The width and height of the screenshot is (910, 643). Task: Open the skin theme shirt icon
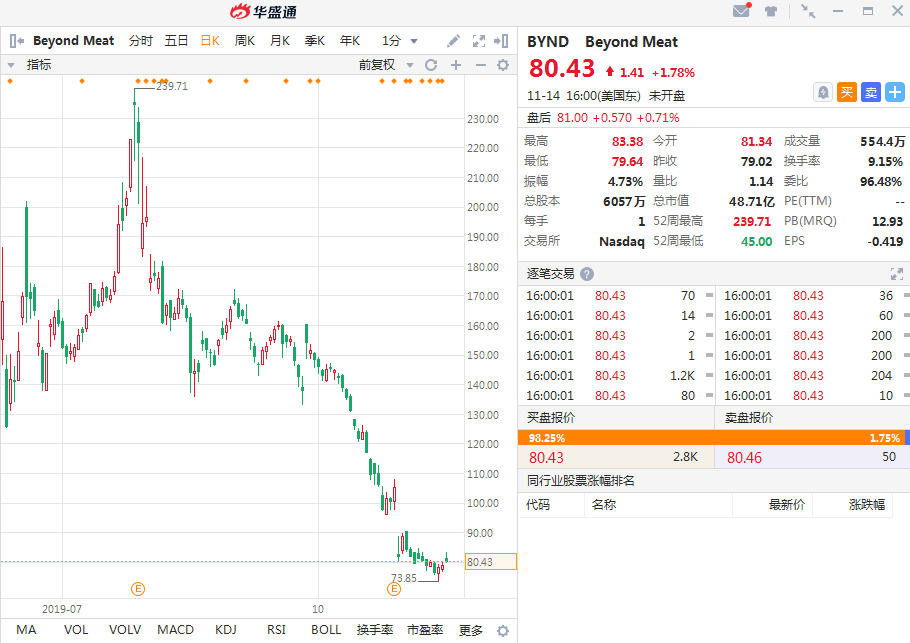[771, 11]
